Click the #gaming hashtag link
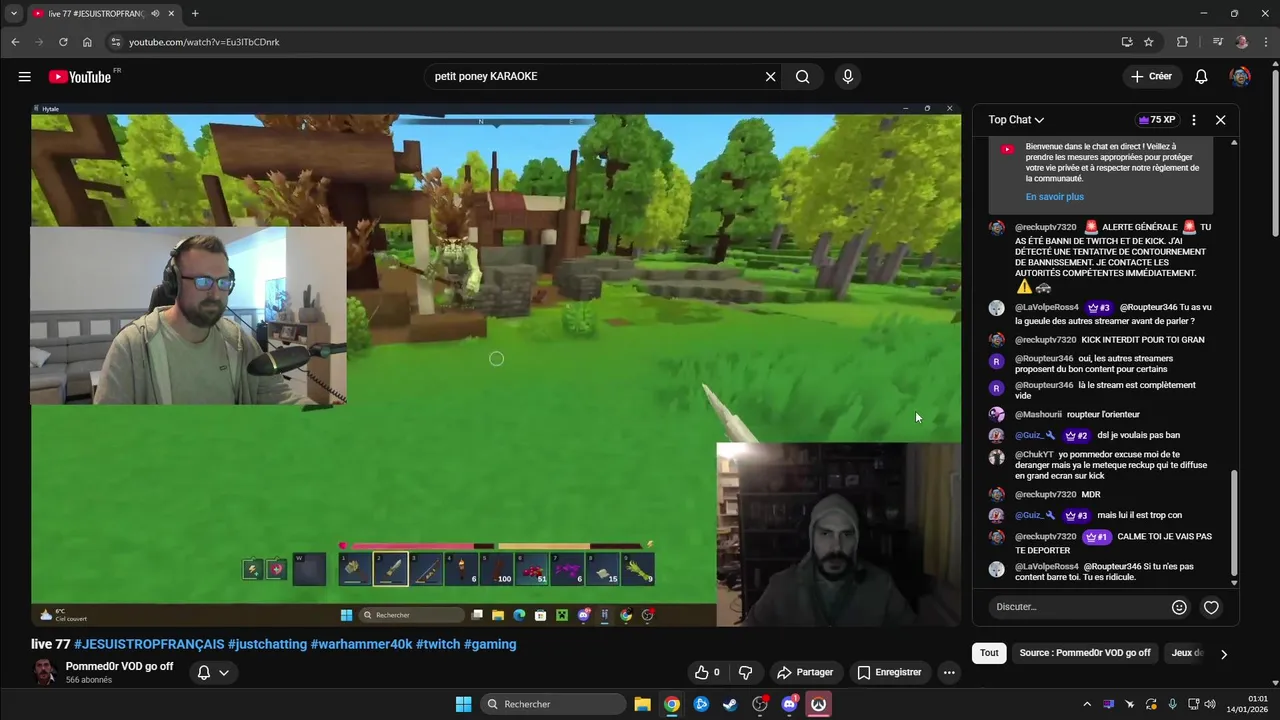 click(490, 644)
